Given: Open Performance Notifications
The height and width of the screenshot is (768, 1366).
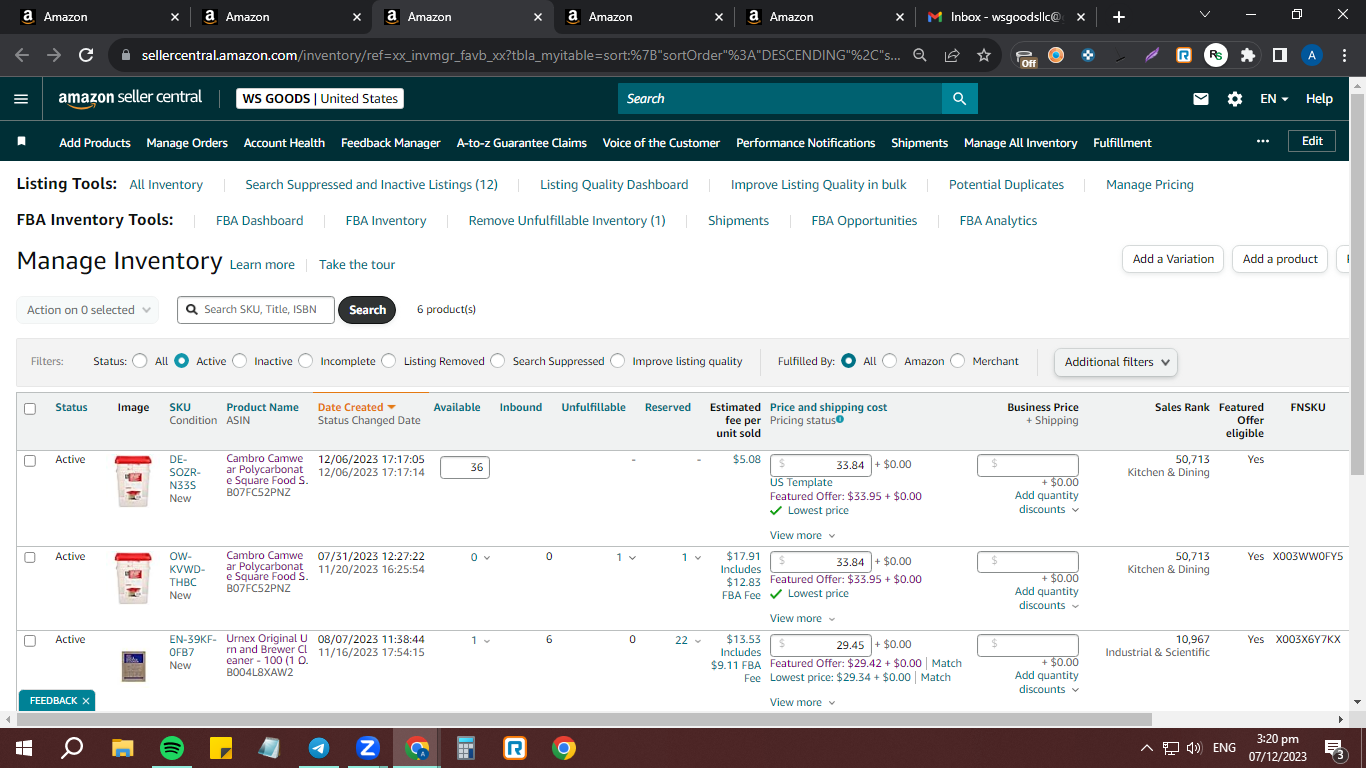Looking at the screenshot, I should click(x=806, y=143).
